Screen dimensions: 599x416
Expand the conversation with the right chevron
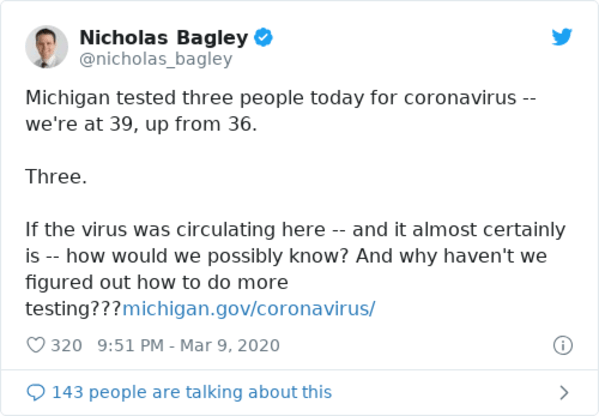(x=564, y=392)
